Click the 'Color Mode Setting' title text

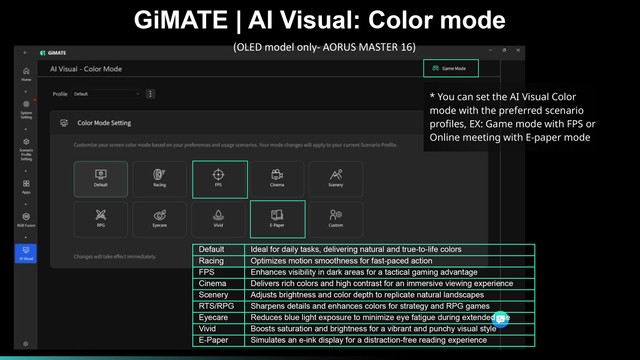coord(104,123)
